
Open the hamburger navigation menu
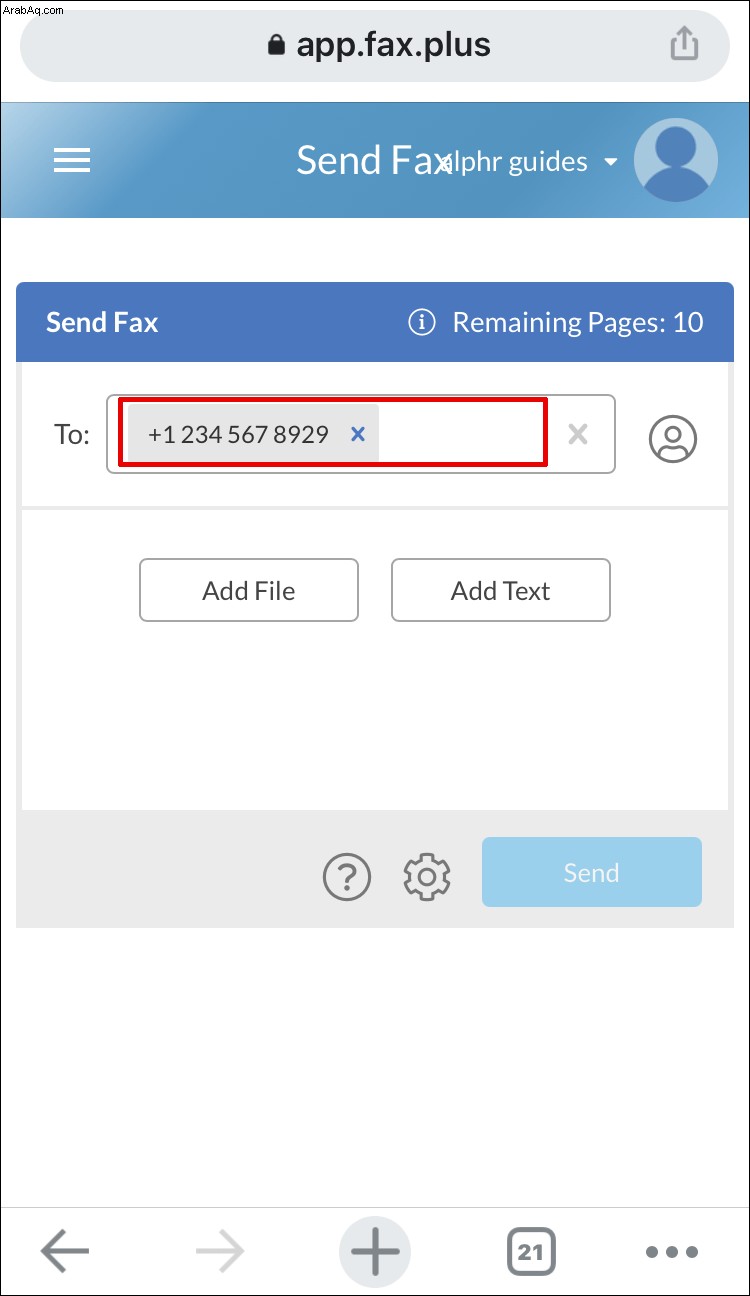click(72, 160)
